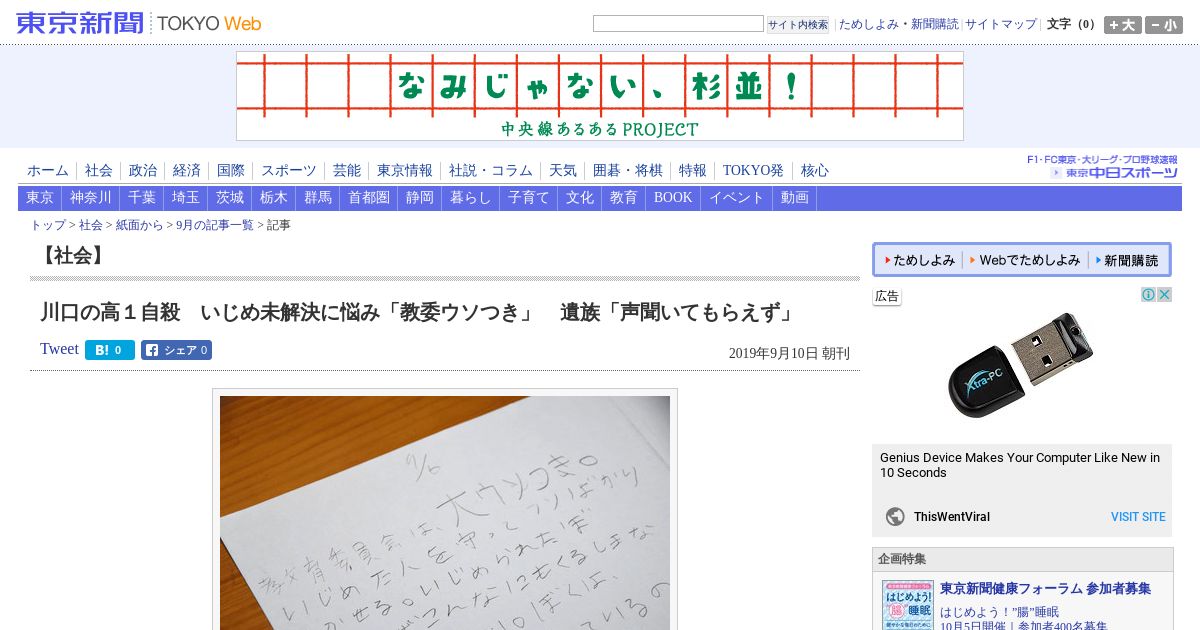Click VISIT SITE on the ad
The width and height of the screenshot is (1200, 630).
pyautogui.click(x=1138, y=517)
